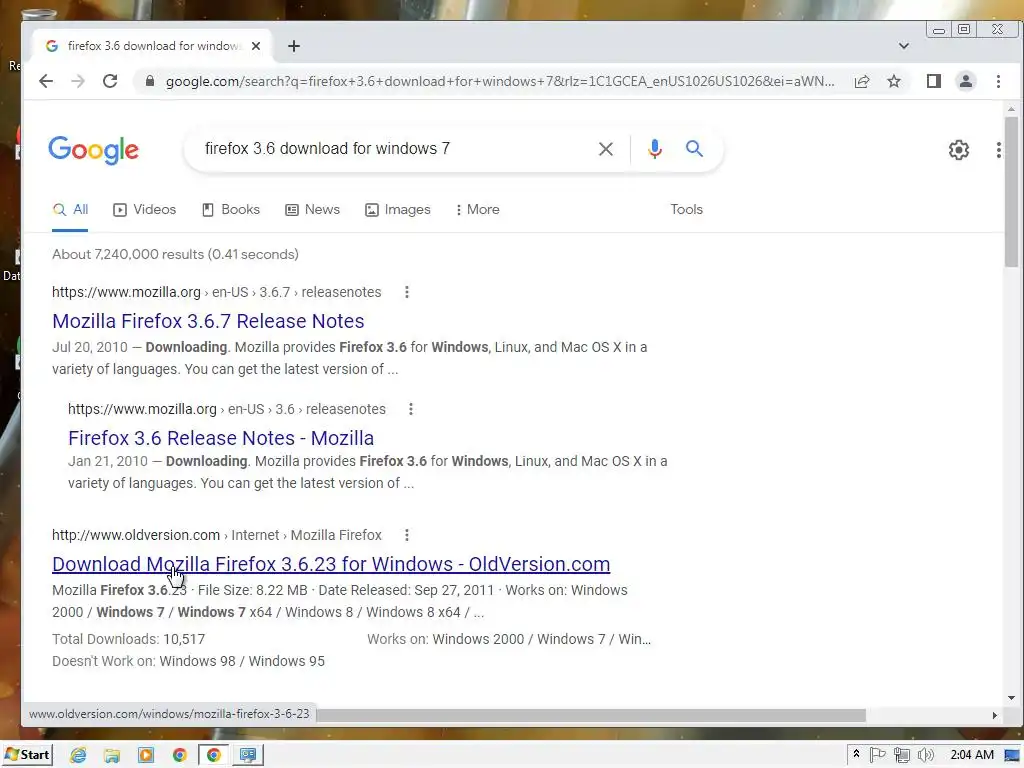Switch to Images results
Image resolution: width=1024 pixels, height=768 pixels.
tap(398, 210)
